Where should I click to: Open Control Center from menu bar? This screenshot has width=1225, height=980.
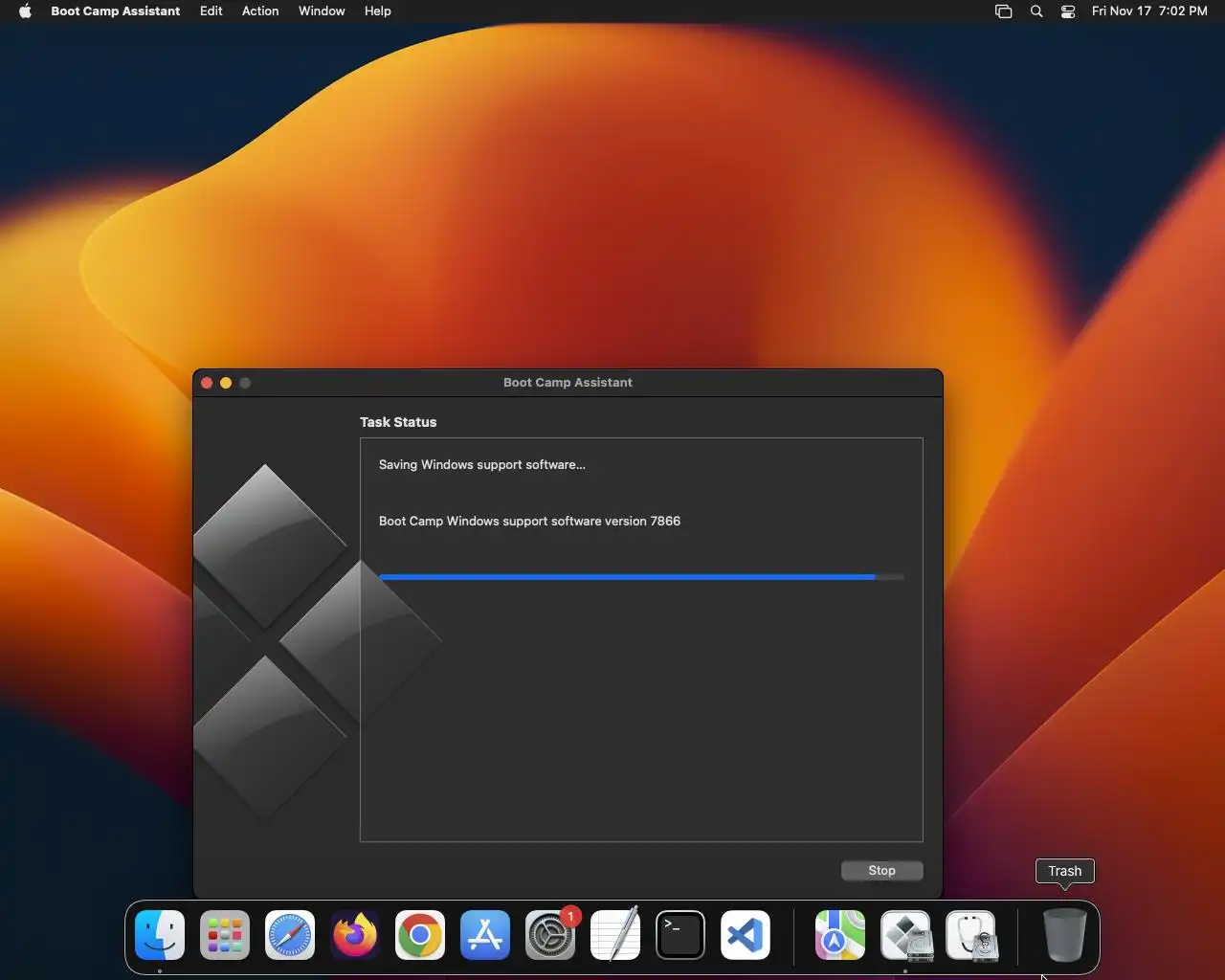tap(1068, 11)
